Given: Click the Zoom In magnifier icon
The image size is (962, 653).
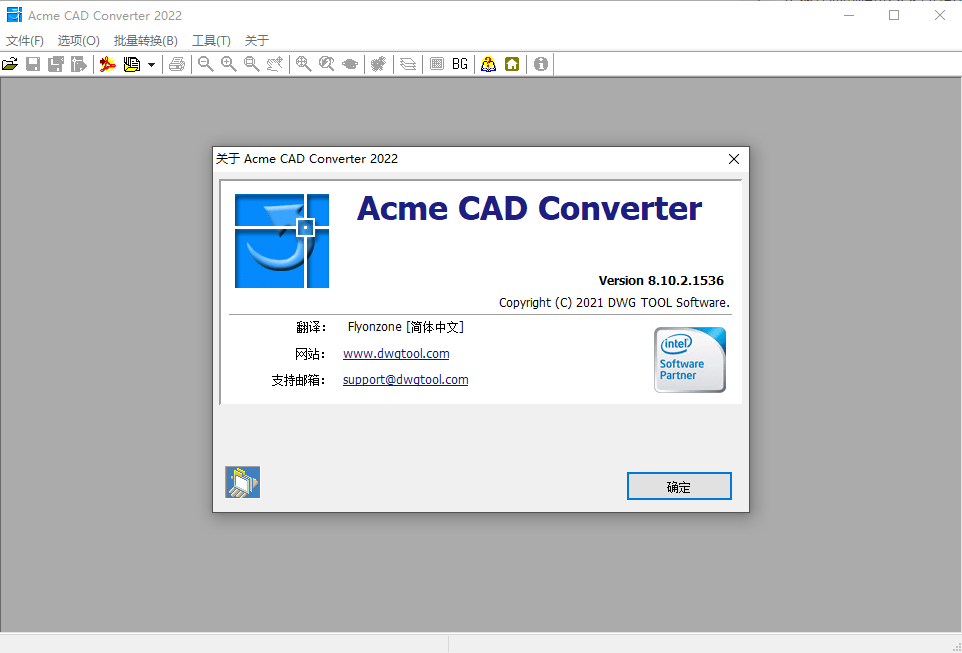Looking at the screenshot, I should (229, 64).
